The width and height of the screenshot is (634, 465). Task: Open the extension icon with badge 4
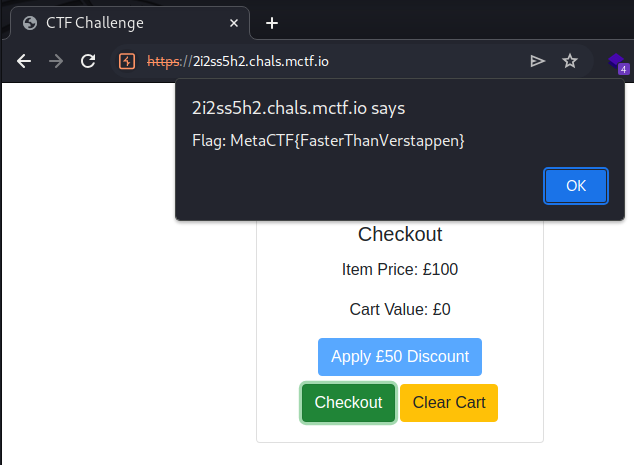[619, 62]
